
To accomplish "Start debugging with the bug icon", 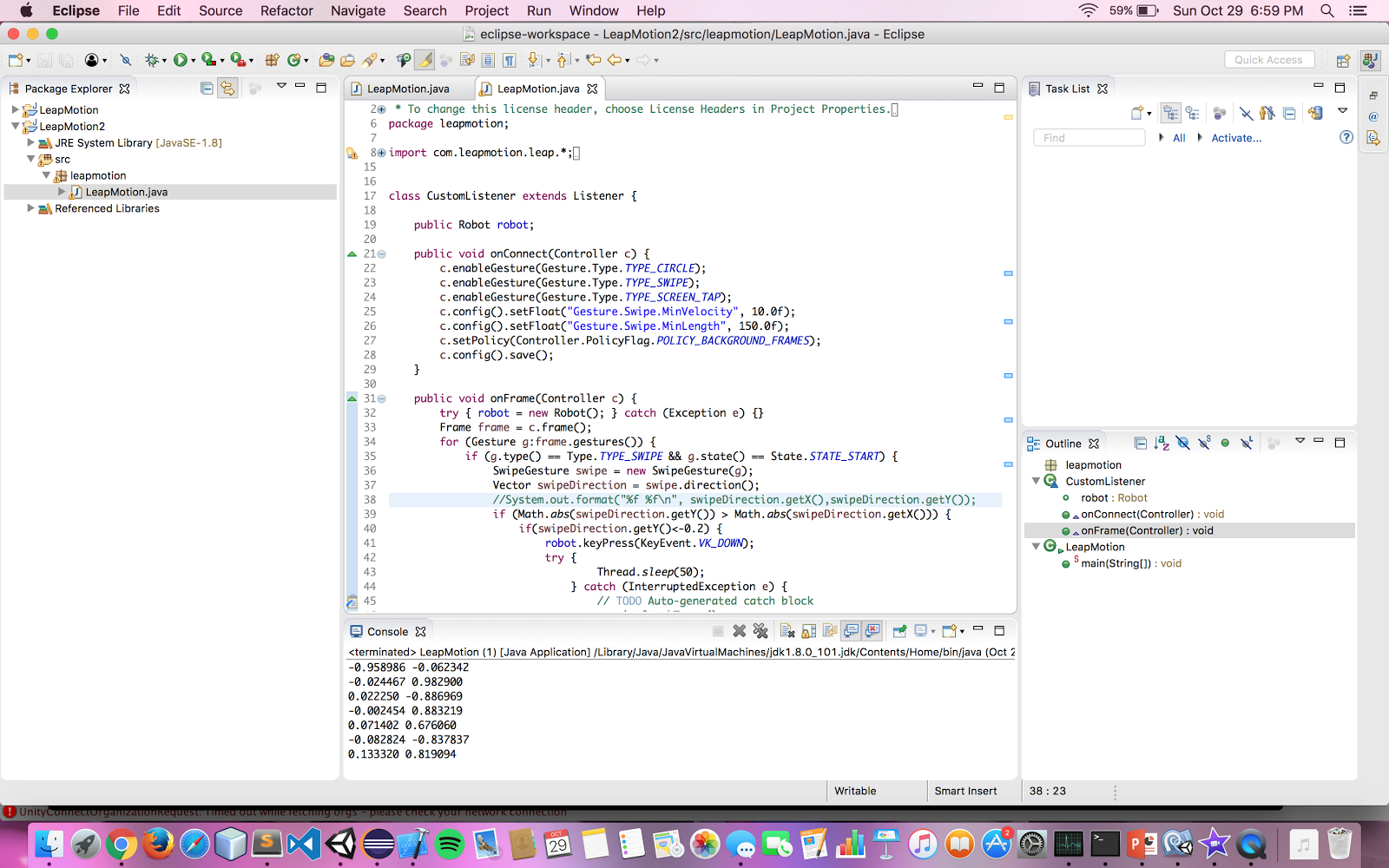I will point(152,60).
